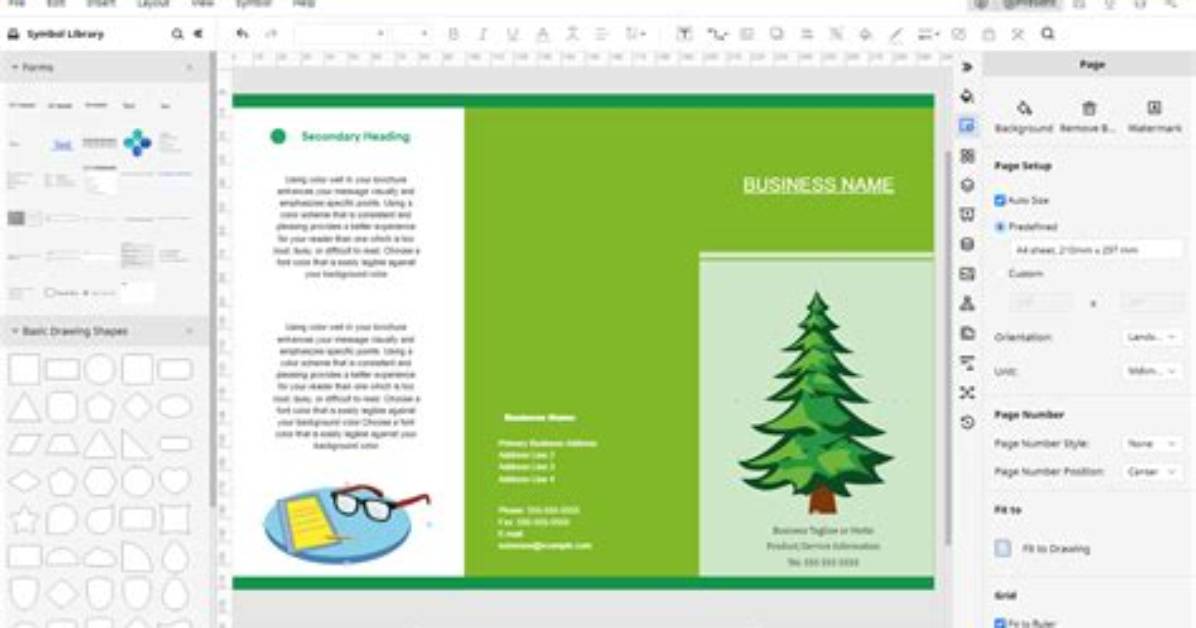This screenshot has height=628, width=1196.
Task: Open the Layout menu
Action: coord(153,4)
